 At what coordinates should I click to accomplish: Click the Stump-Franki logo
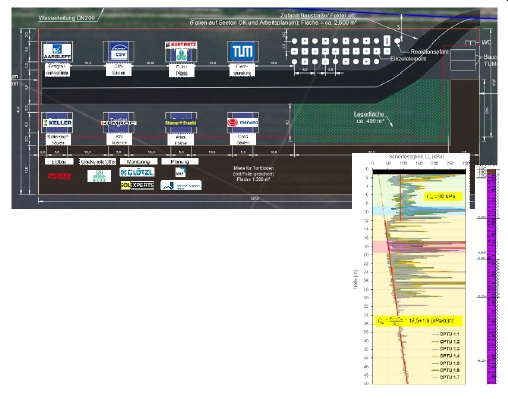(181, 123)
